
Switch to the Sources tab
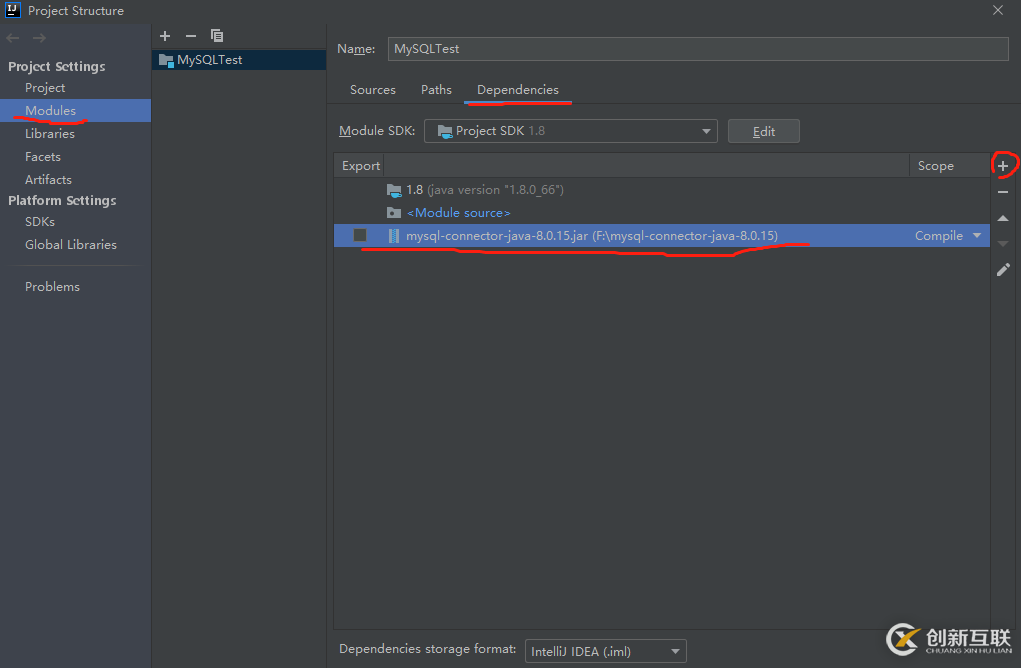tap(372, 90)
